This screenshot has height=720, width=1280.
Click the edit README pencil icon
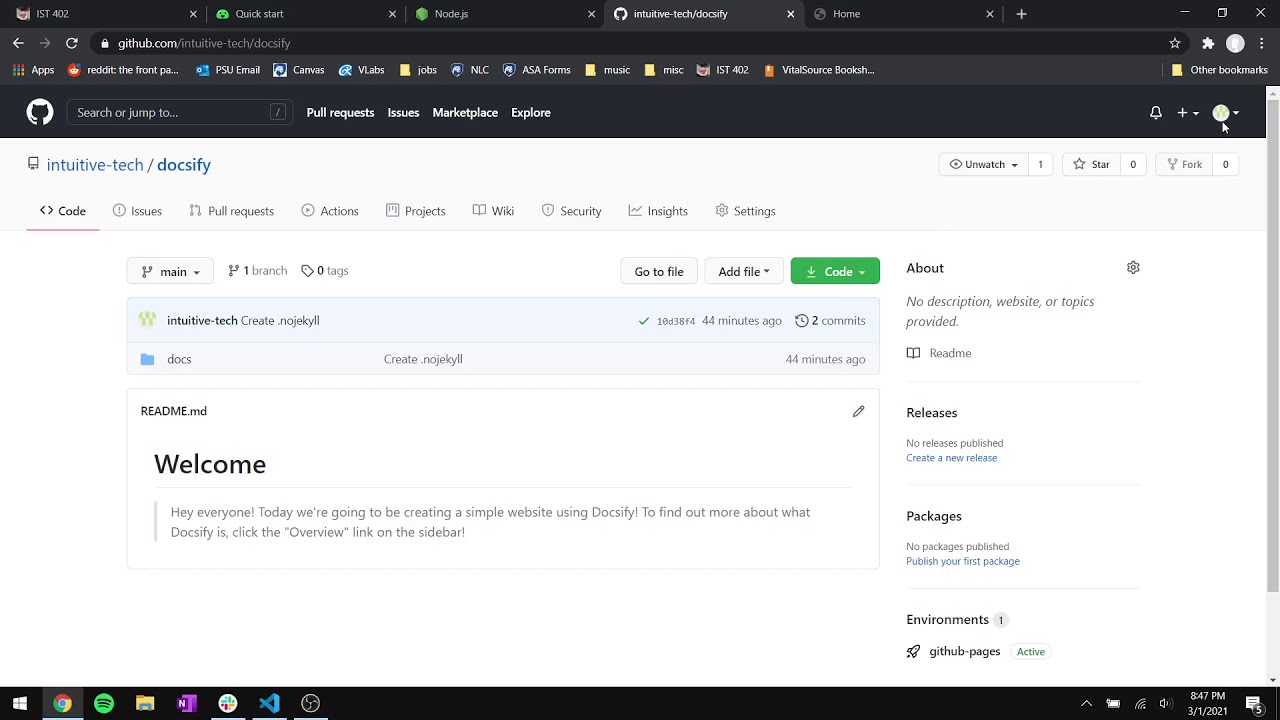point(858,411)
